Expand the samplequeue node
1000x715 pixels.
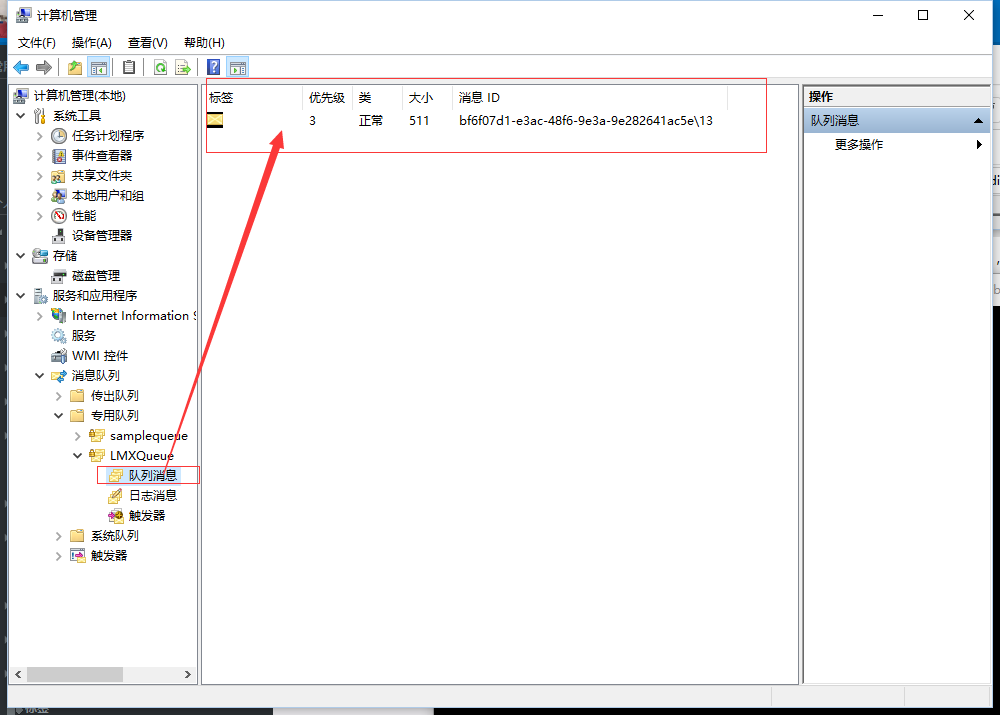coord(78,436)
